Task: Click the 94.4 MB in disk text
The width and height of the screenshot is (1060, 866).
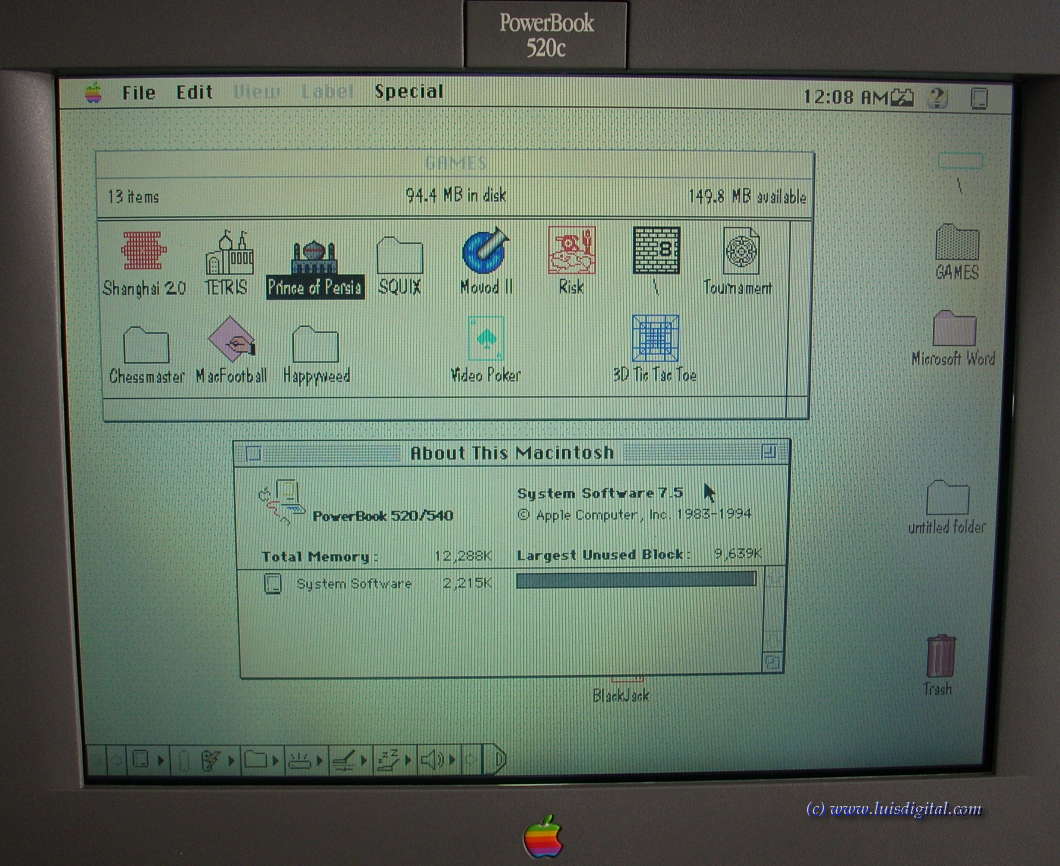Action: (456, 195)
